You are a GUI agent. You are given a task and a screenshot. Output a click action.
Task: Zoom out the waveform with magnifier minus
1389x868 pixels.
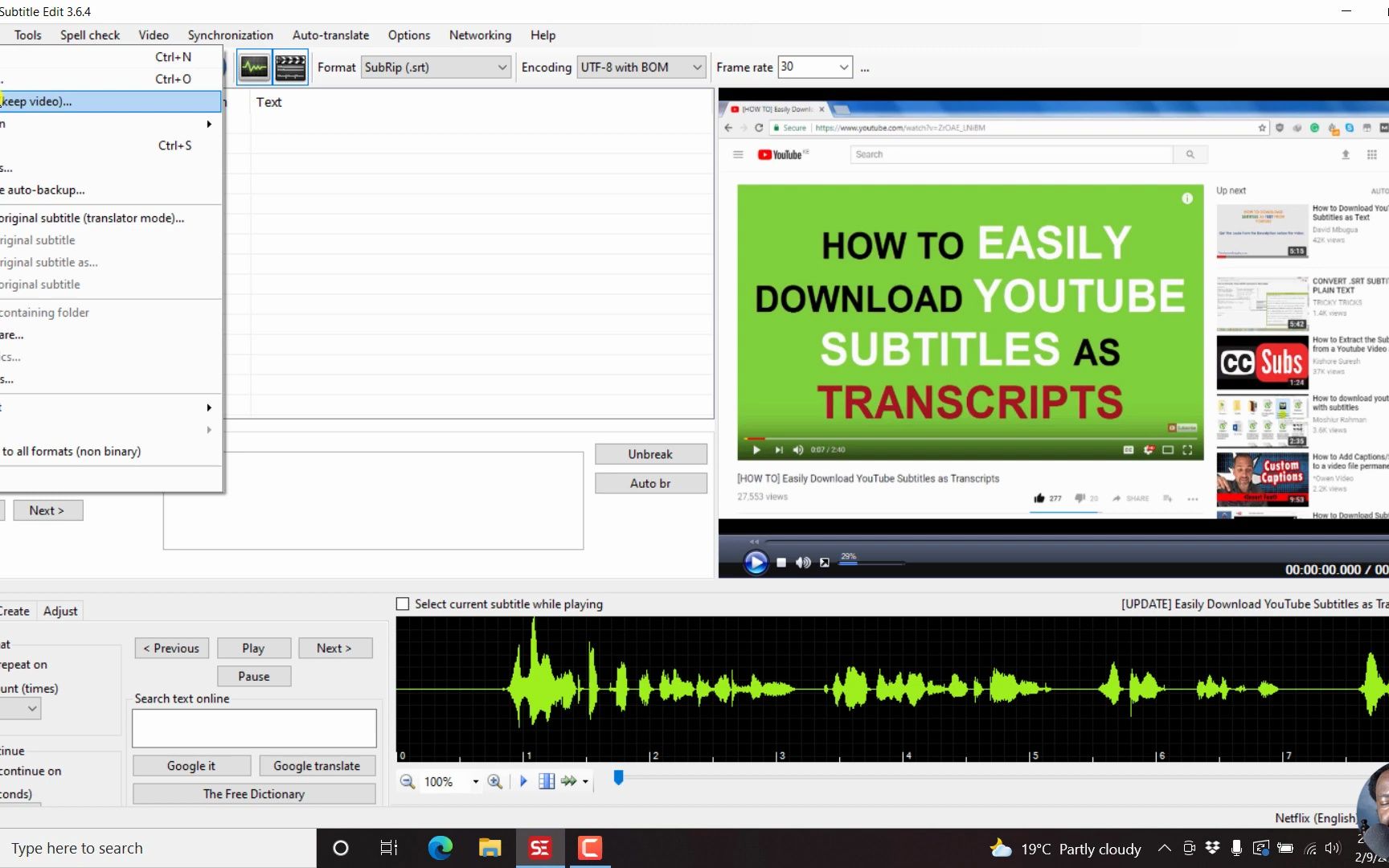(x=408, y=781)
